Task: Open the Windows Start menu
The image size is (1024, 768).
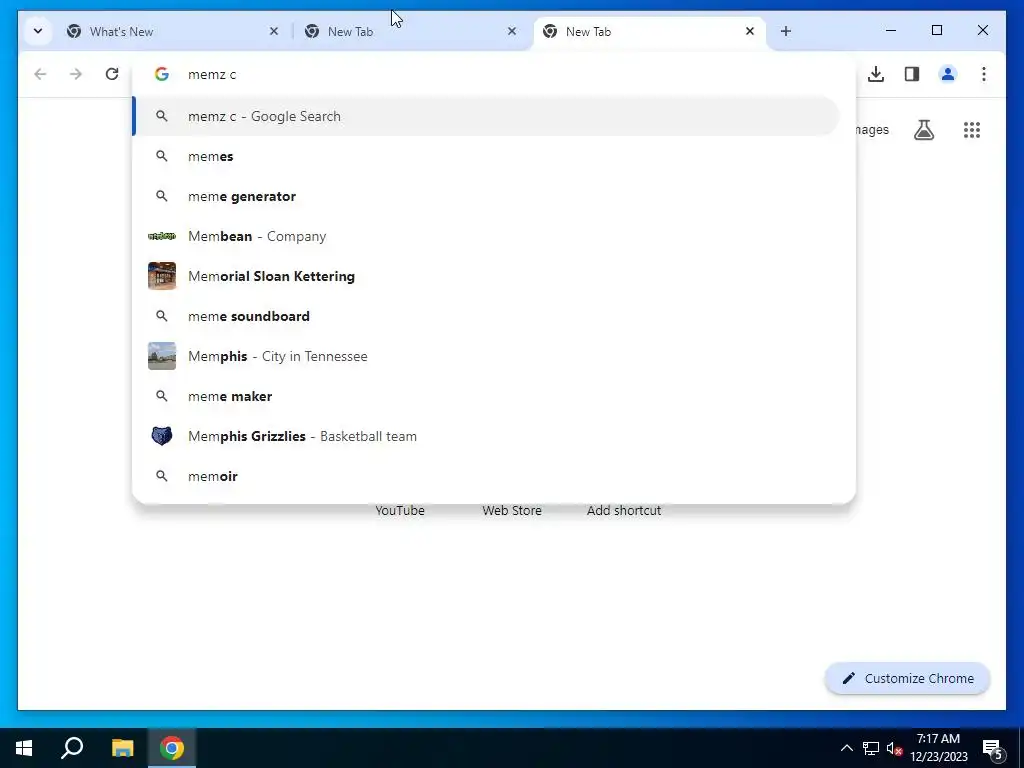Action: pos(24,748)
